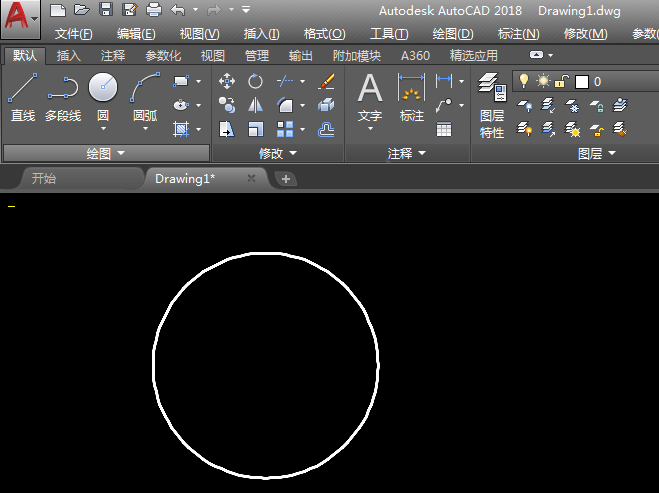Viewport: 659px width, 493px height.
Task: Open the AutoCAD application menu button
Action: click(20, 18)
